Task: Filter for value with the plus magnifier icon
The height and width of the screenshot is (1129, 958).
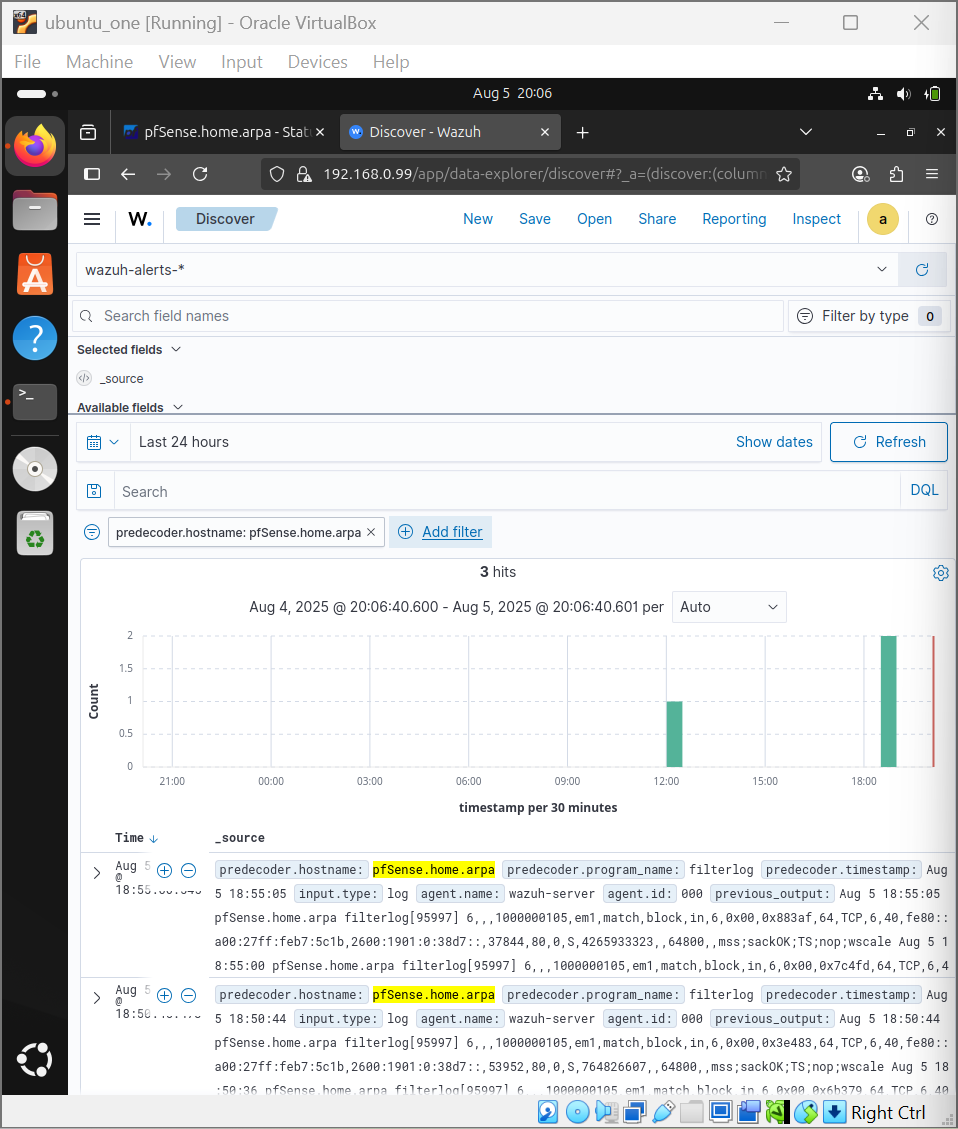Action: (164, 870)
